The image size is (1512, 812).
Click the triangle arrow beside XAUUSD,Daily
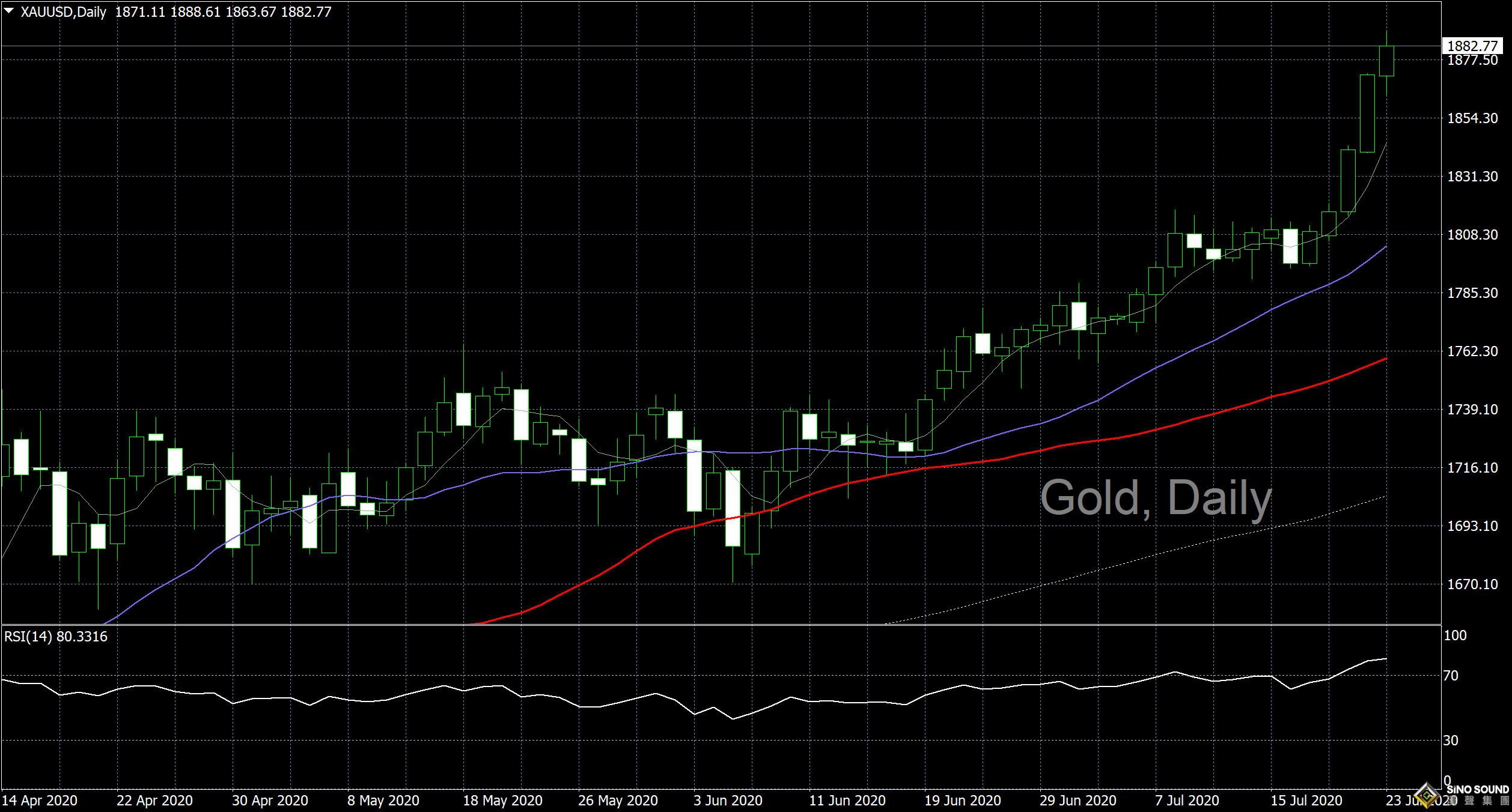coord(9,11)
